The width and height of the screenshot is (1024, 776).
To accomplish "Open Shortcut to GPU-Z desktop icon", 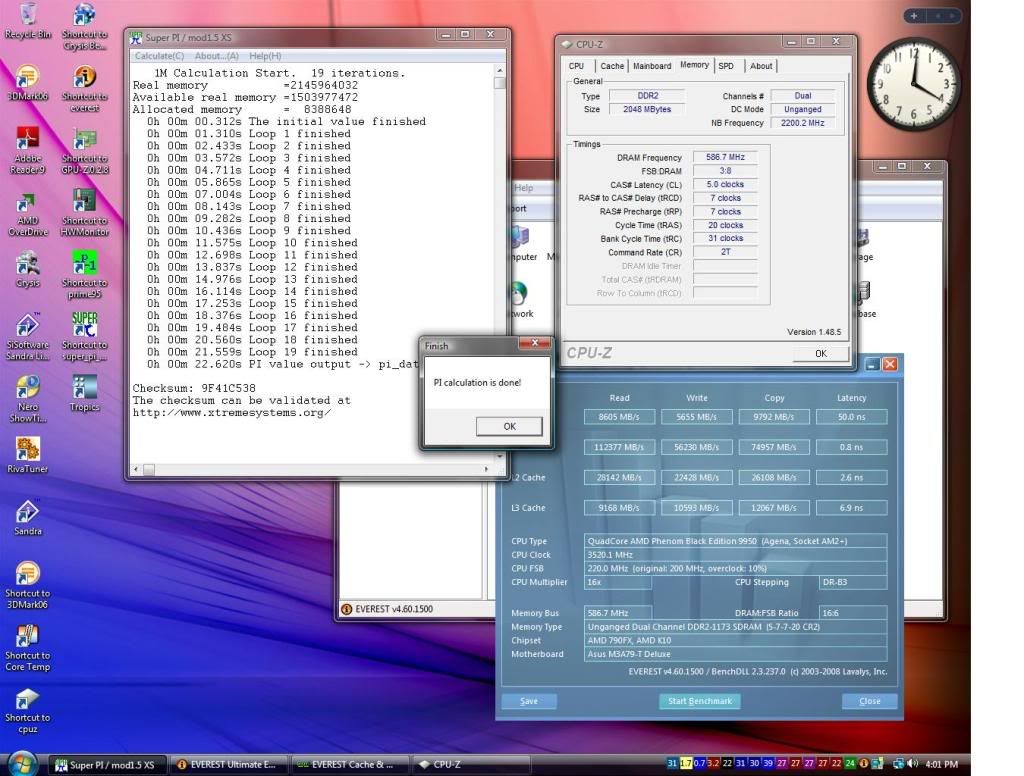I will point(85,151).
